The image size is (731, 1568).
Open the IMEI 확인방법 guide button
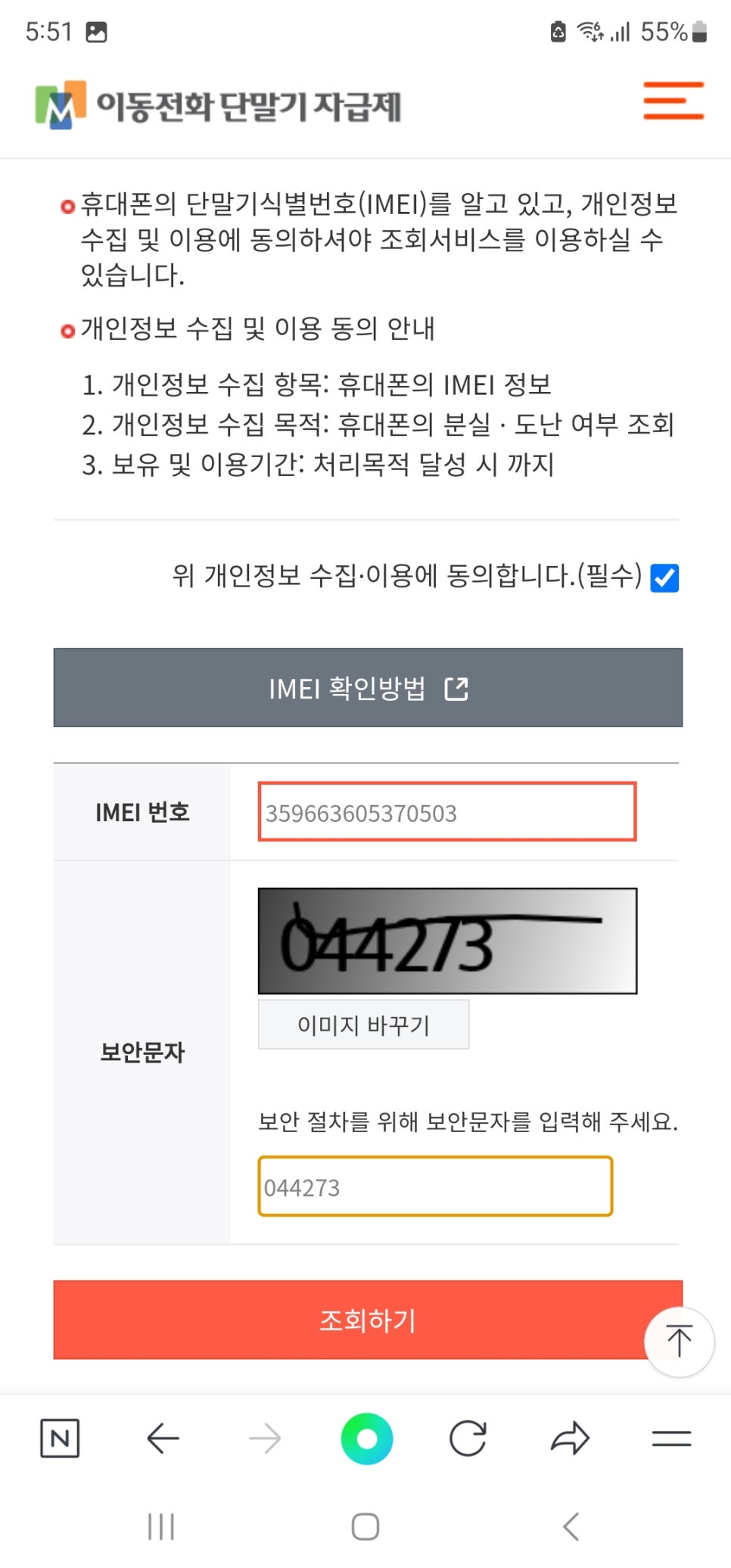[368, 687]
